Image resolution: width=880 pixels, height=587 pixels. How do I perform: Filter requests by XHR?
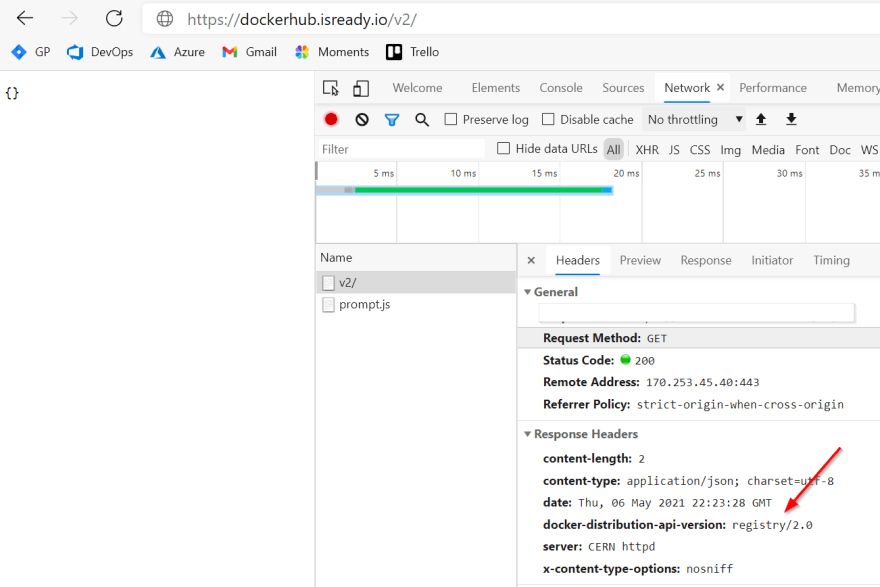[647, 150]
